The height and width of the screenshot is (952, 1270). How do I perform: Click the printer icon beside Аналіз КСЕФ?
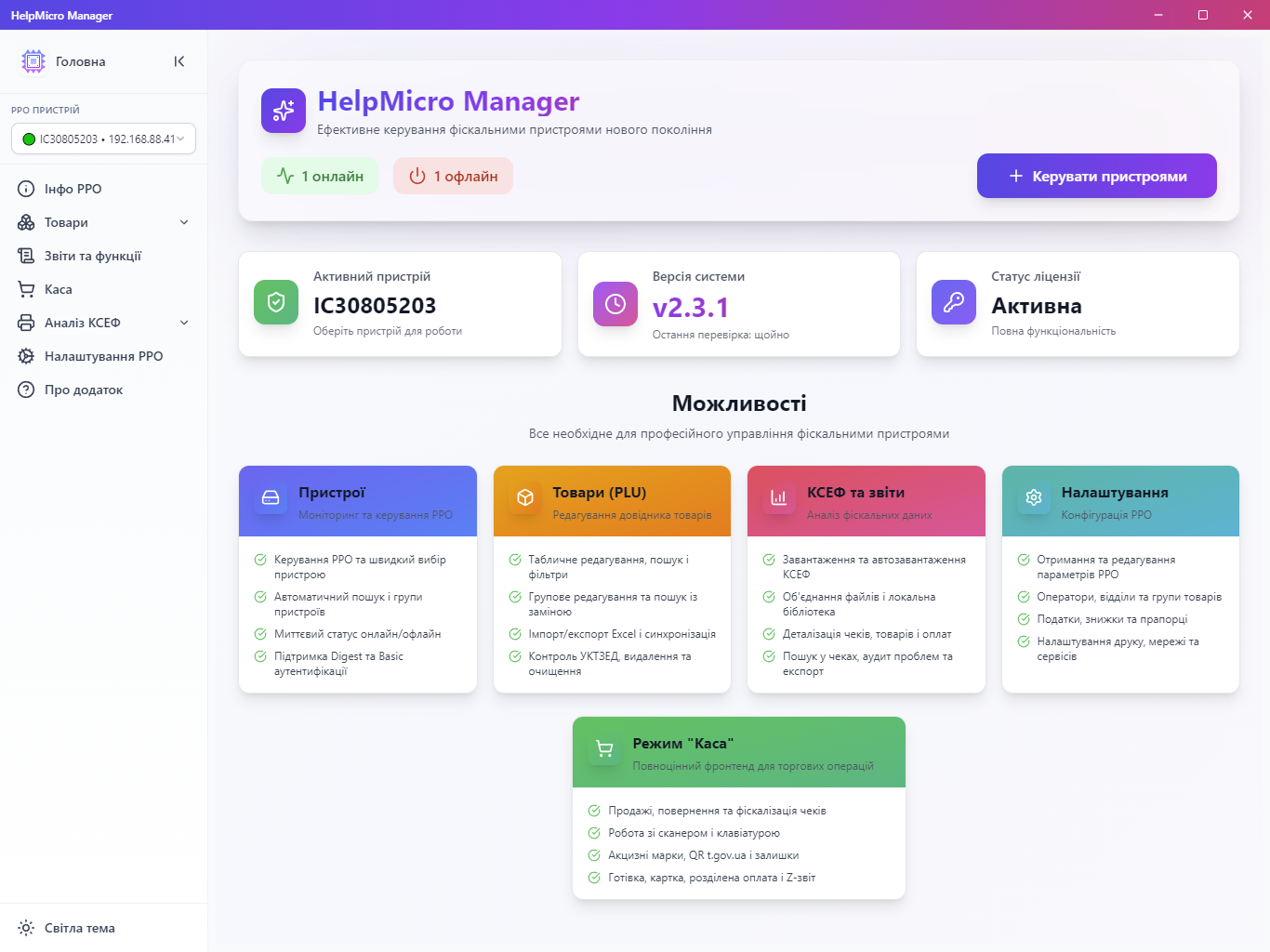tap(26, 323)
